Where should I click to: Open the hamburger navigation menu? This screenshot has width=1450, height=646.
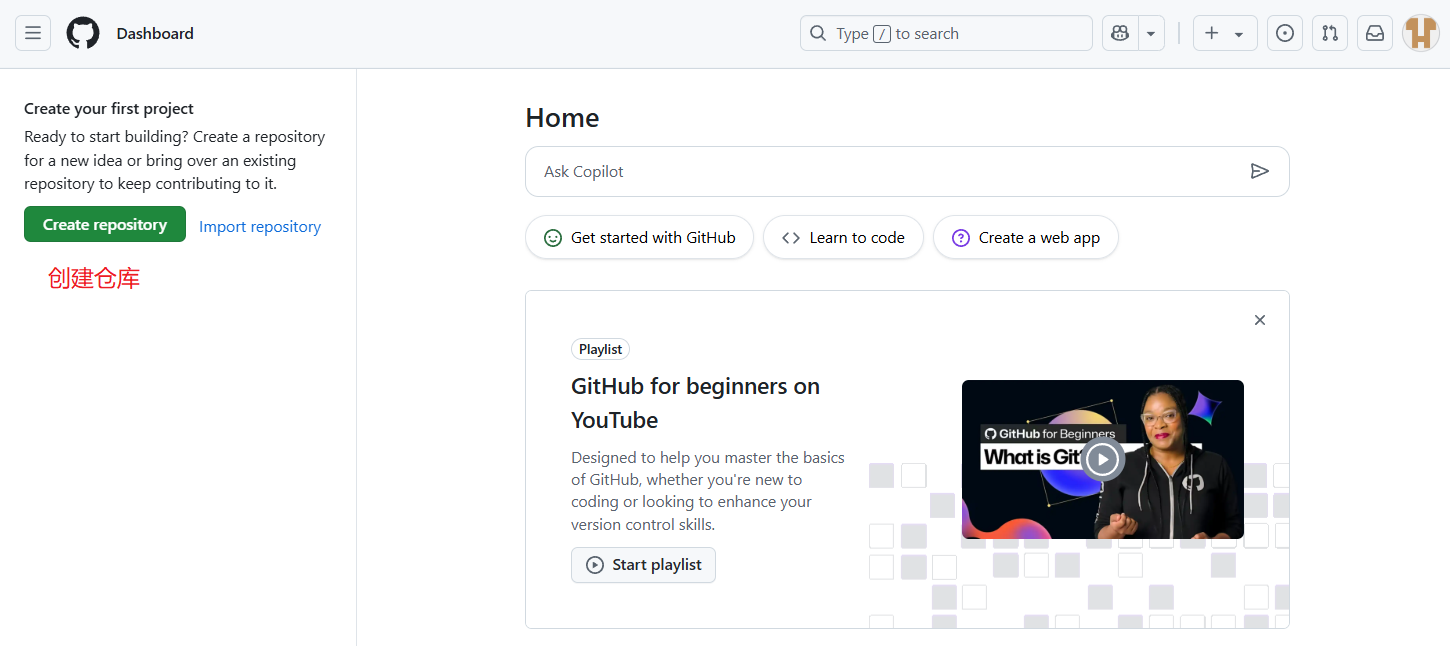click(x=33, y=33)
